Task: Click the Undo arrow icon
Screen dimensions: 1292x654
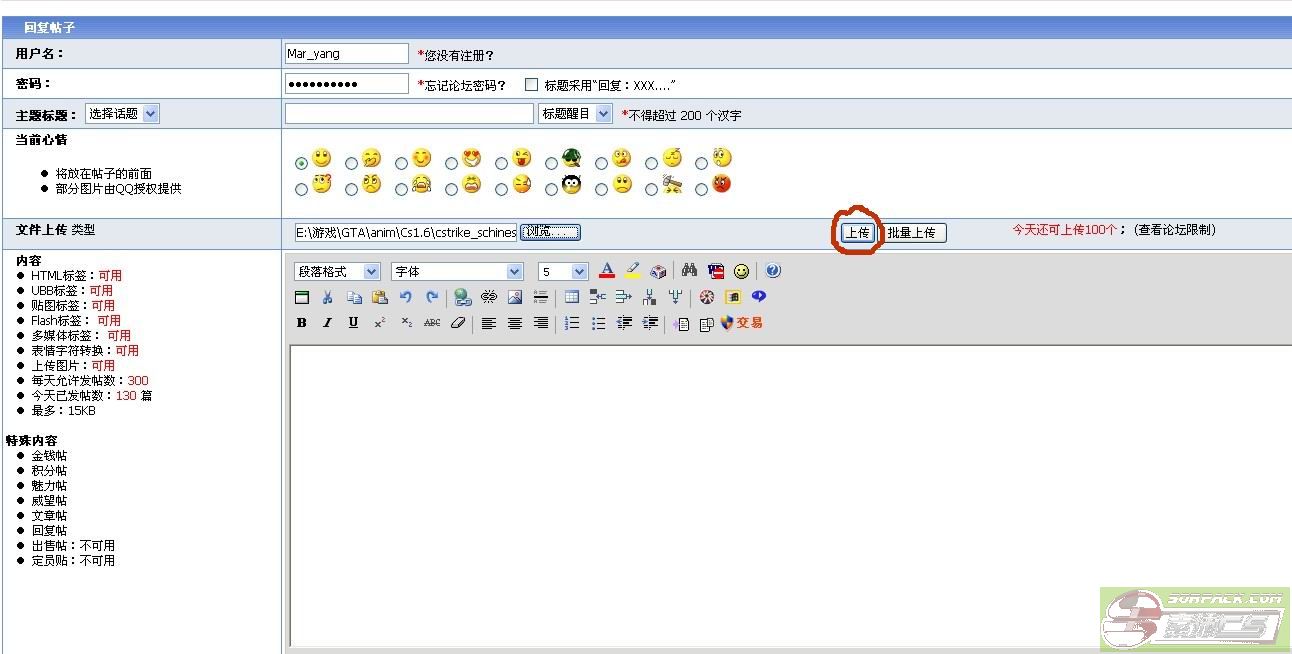Action: click(x=405, y=297)
